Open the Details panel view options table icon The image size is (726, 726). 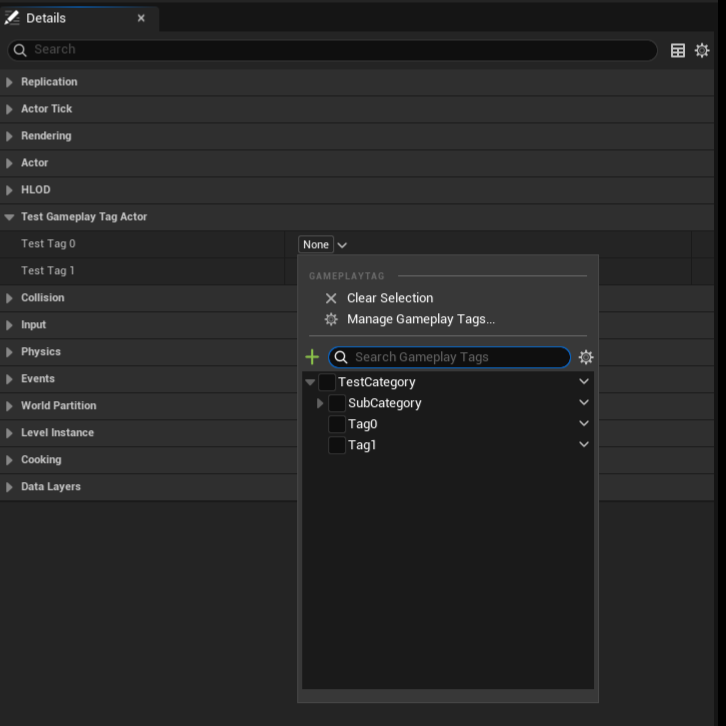tap(678, 50)
